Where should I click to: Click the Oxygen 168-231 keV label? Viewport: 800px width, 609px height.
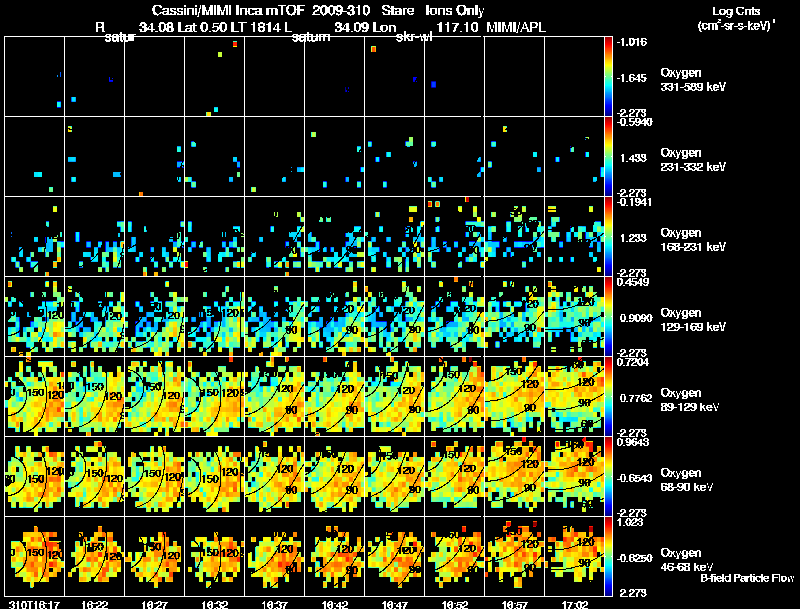click(x=693, y=240)
